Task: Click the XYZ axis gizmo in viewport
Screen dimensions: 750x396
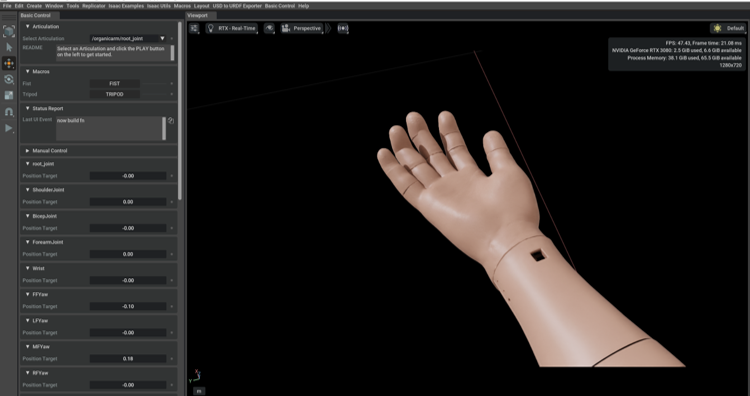Action: [x=196, y=376]
